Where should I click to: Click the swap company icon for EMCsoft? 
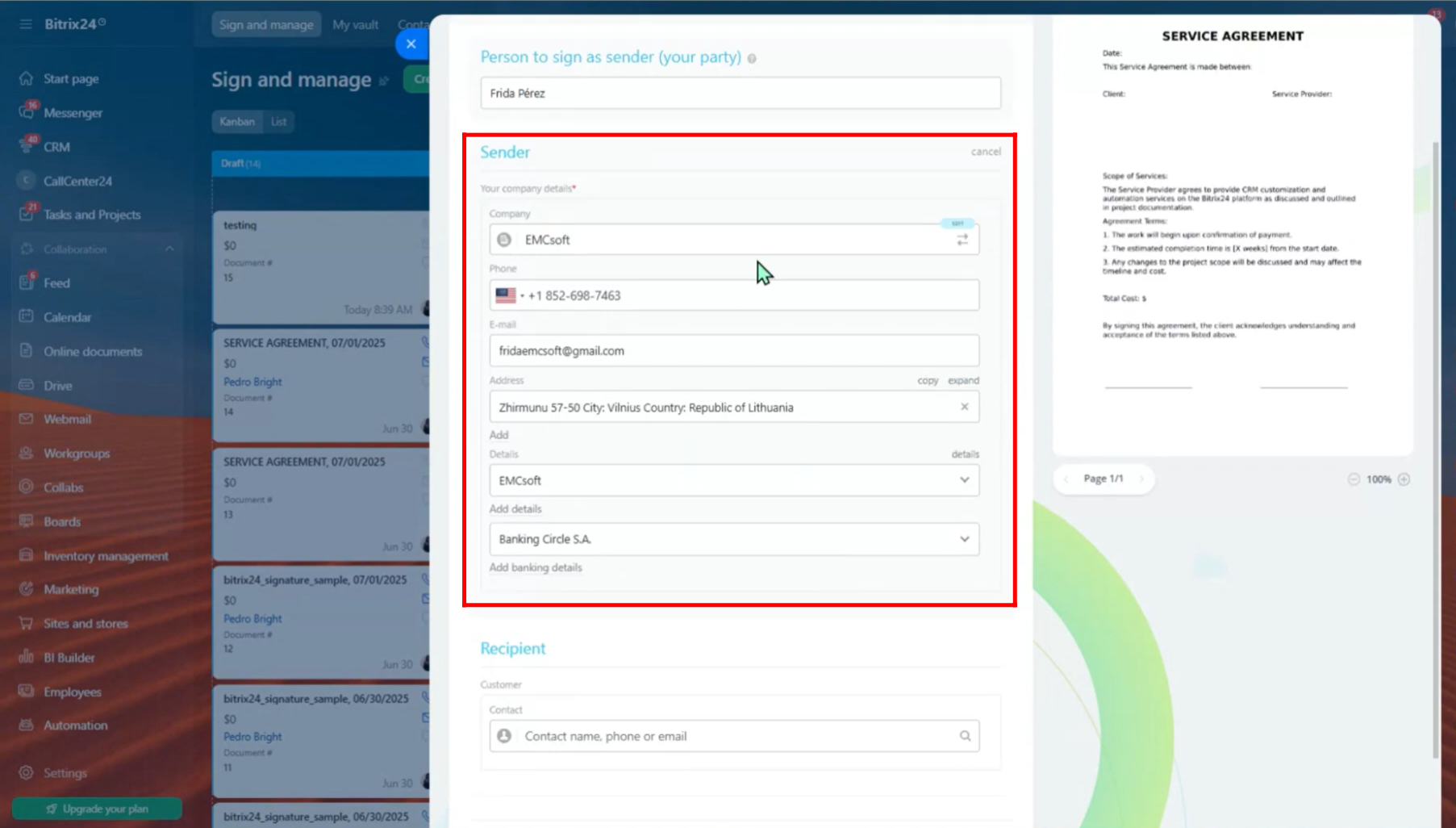962,240
